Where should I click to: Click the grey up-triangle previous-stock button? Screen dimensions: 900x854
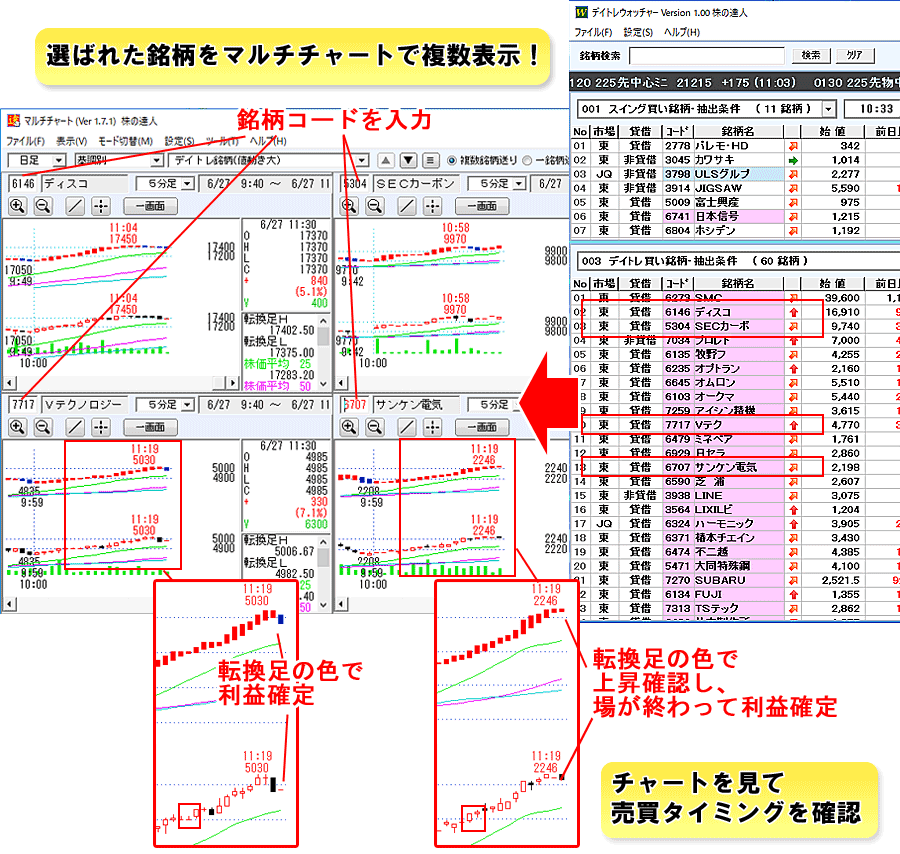(x=386, y=160)
